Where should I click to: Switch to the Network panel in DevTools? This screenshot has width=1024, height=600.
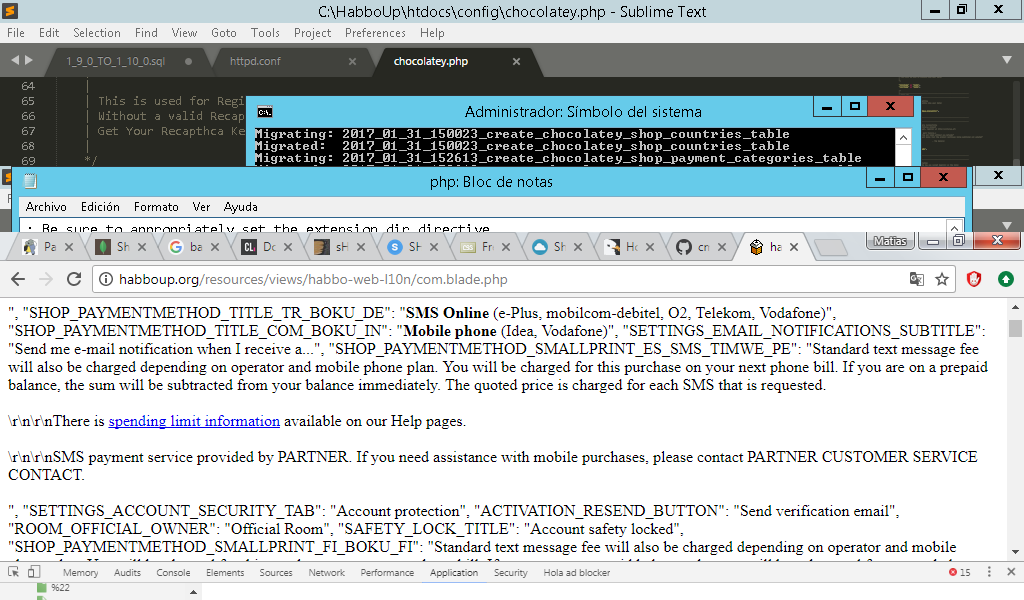[x=325, y=572]
